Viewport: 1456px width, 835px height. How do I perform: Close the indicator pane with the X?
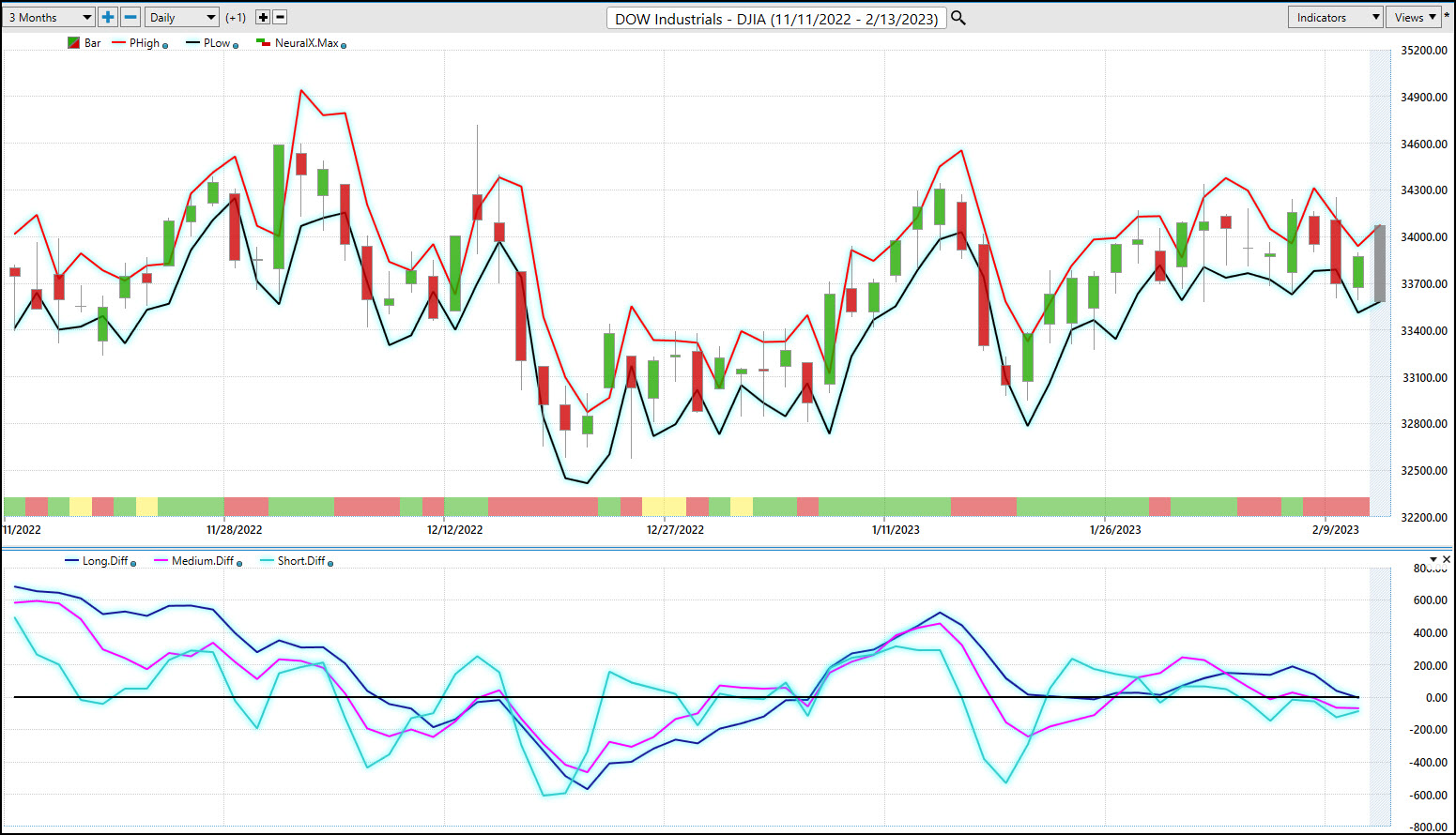pyautogui.click(x=1446, y=559)
